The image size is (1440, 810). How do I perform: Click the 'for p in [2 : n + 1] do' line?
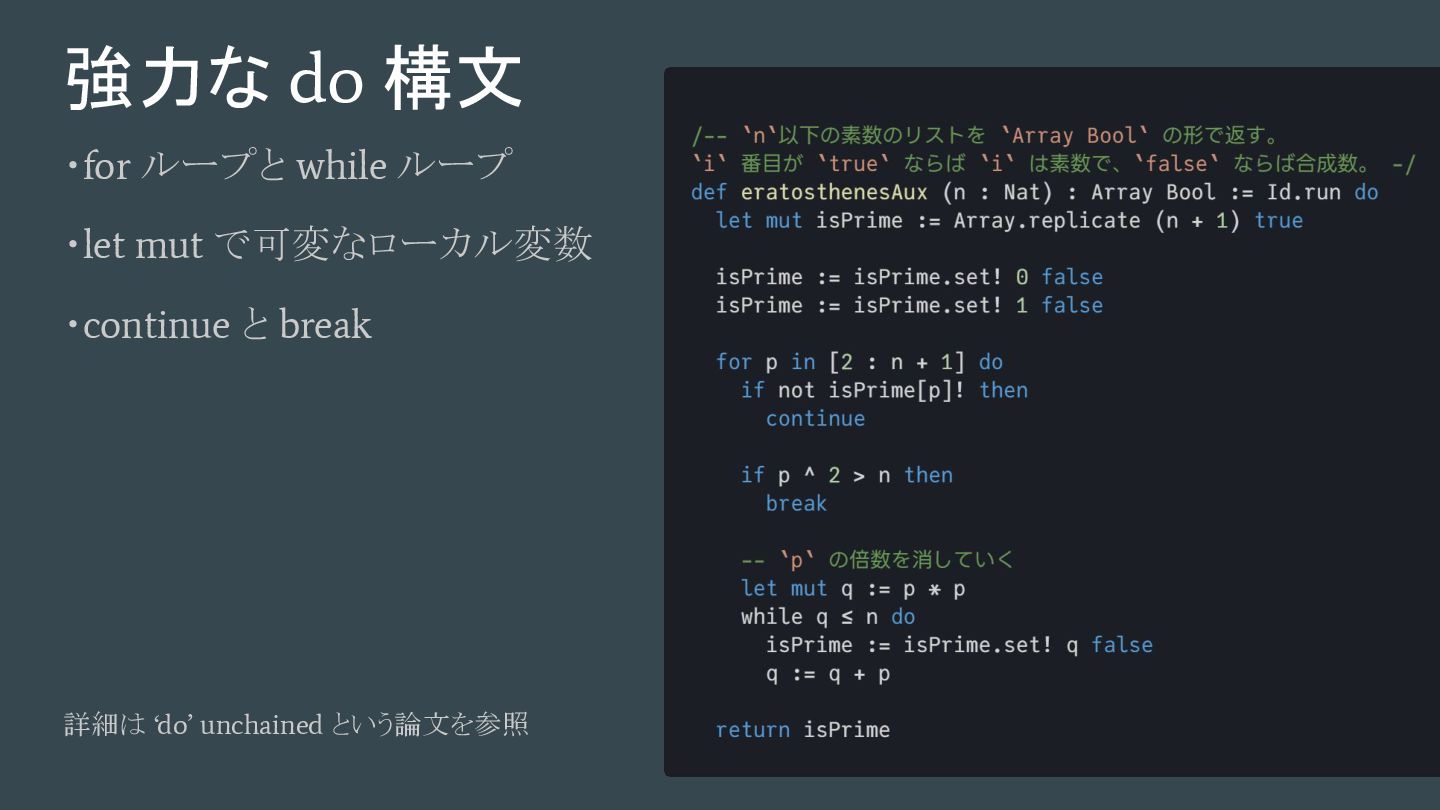859,362
